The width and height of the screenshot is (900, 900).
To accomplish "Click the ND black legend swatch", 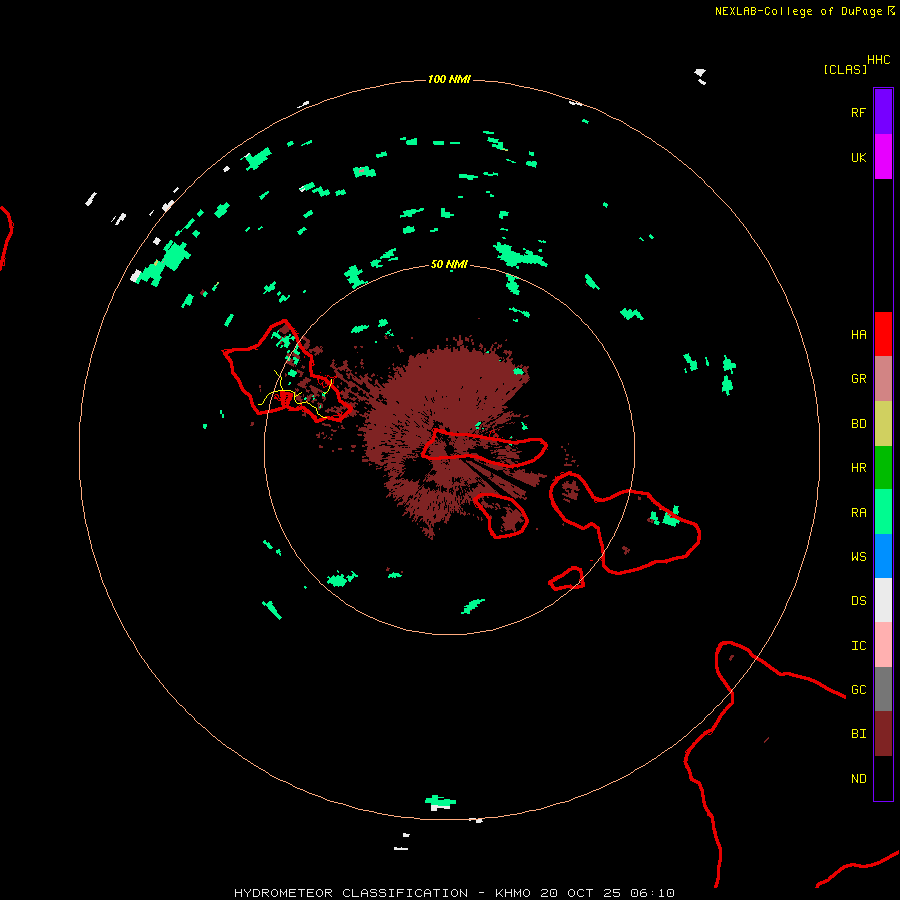I will point(883,778).
